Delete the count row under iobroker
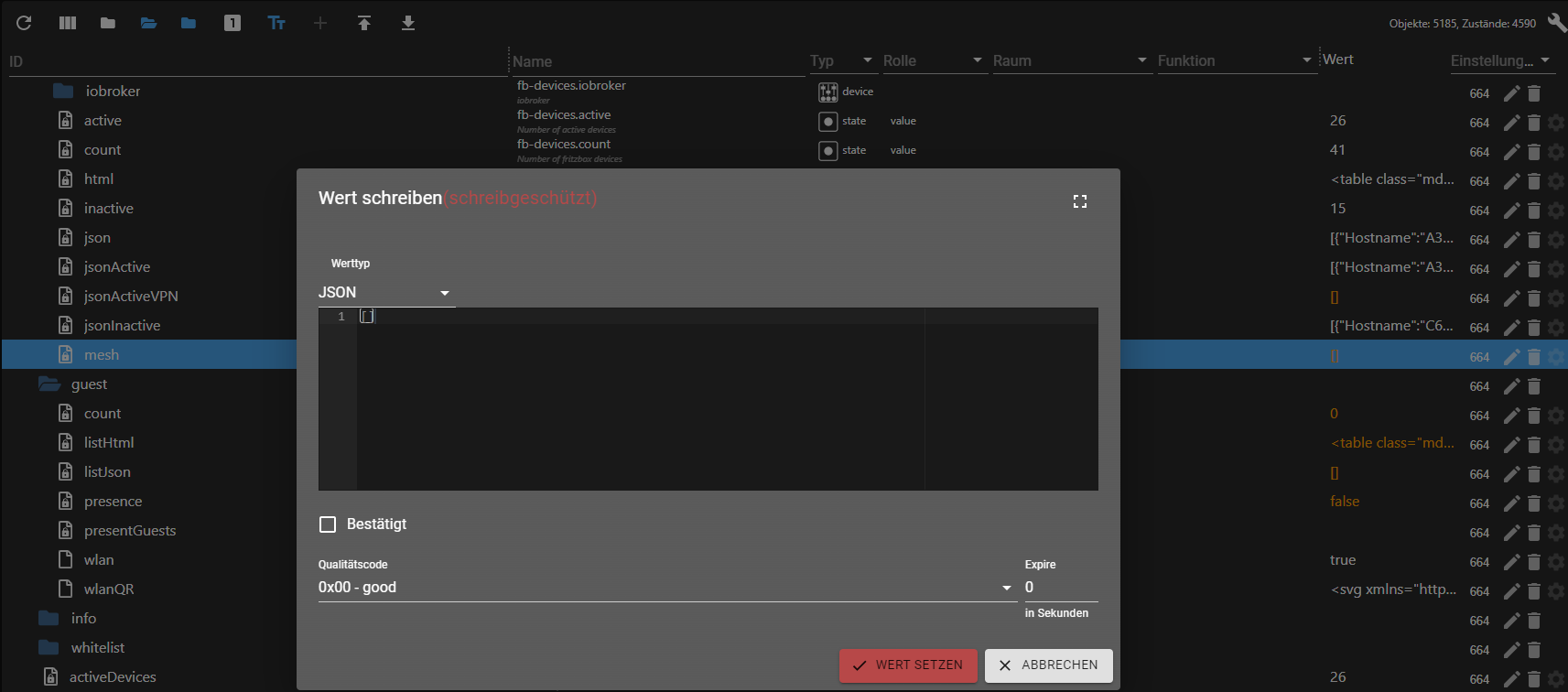The height and width of the screenshot is (692, 1568). pos(1534,152)
